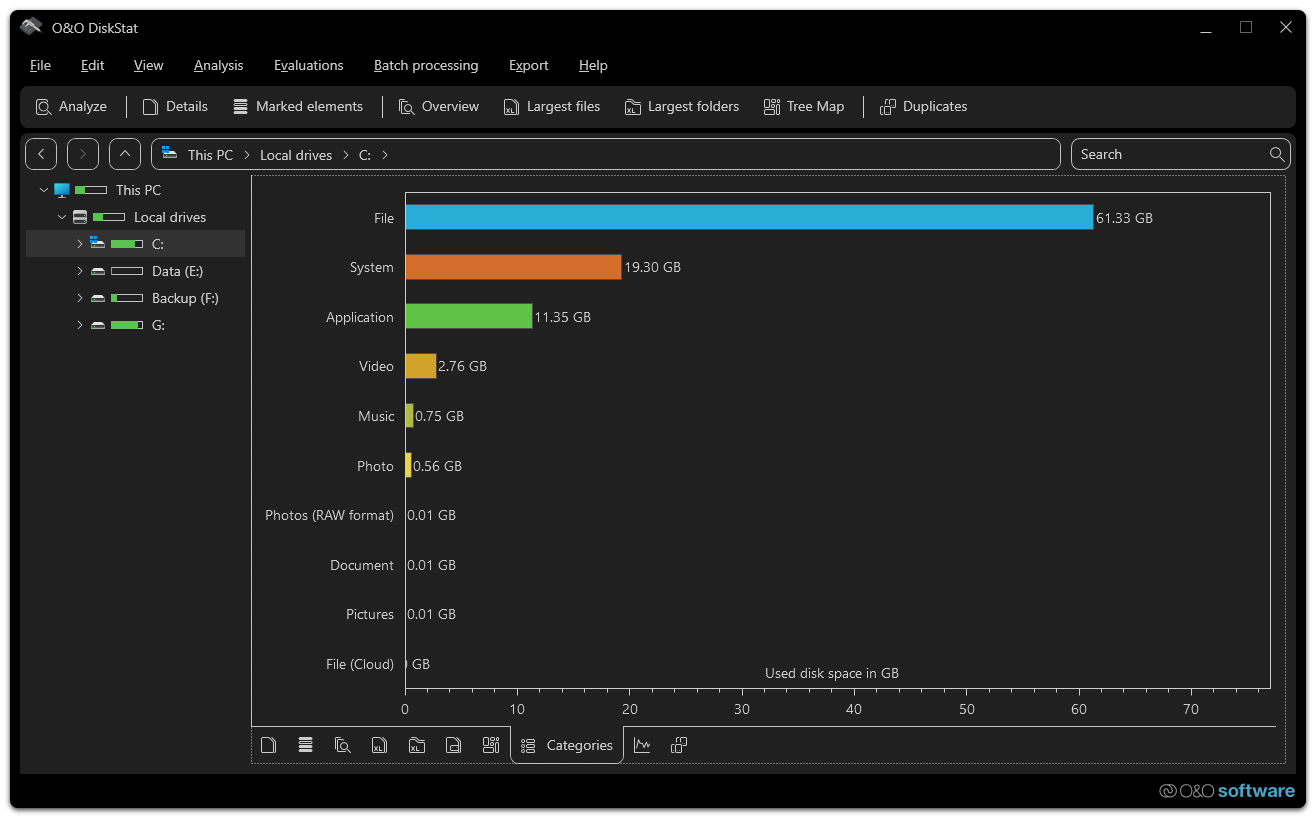
Task: Open the Analysis menu
Action: (x=218, y=65)
